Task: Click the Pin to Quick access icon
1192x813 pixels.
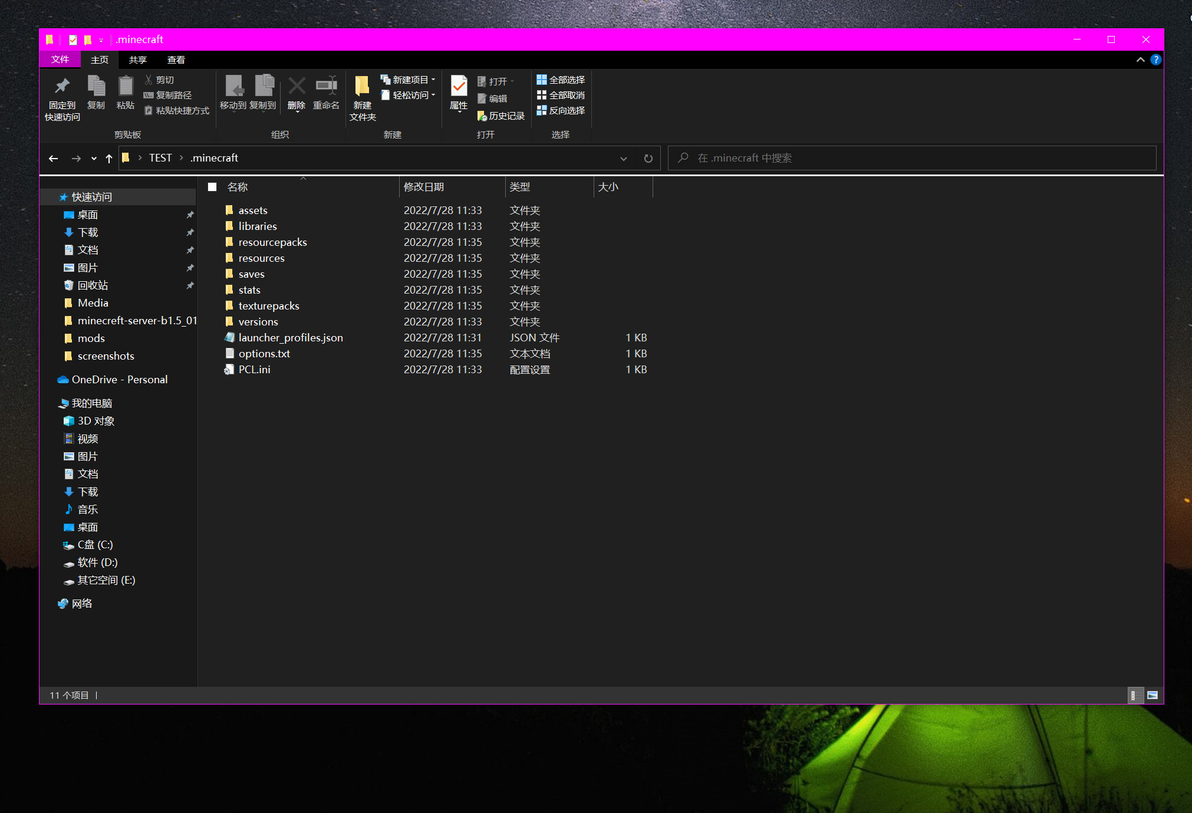Action: tap(62, 86)
